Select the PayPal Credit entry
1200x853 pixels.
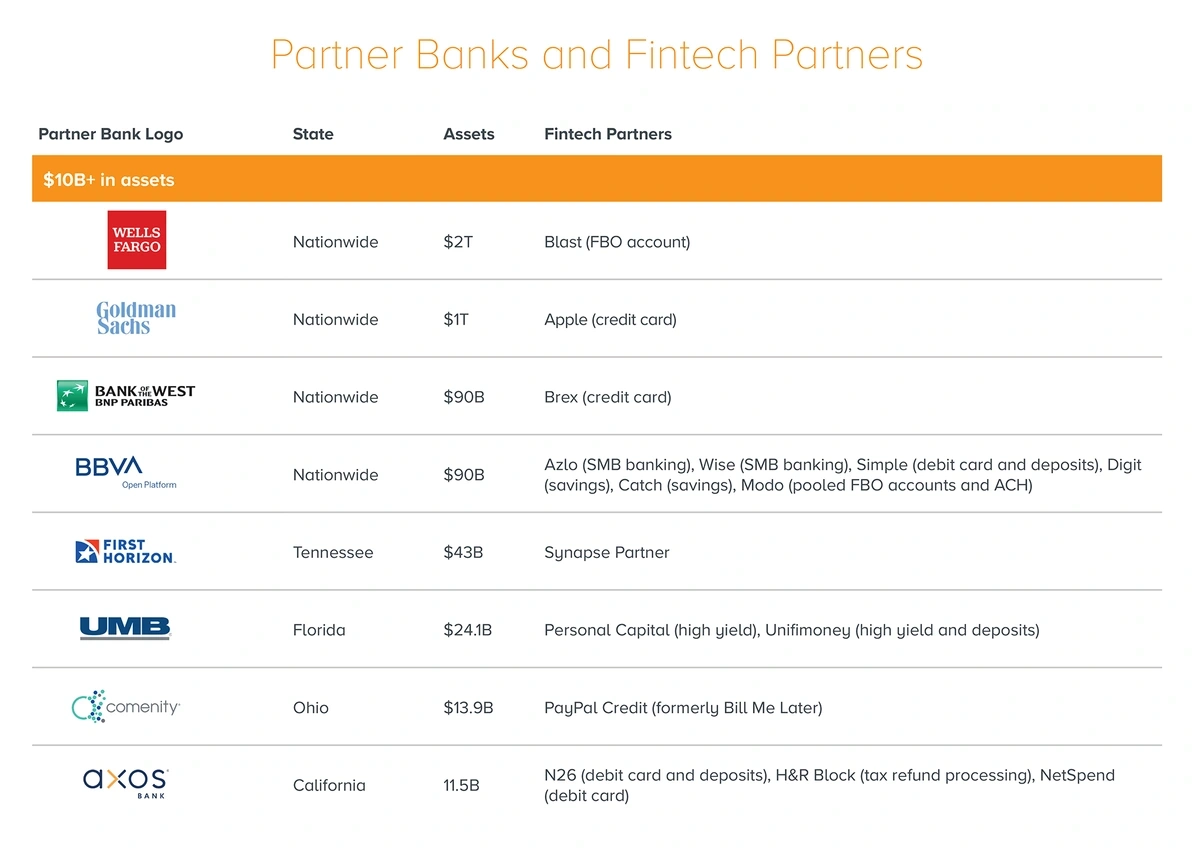tap(683, 708)
